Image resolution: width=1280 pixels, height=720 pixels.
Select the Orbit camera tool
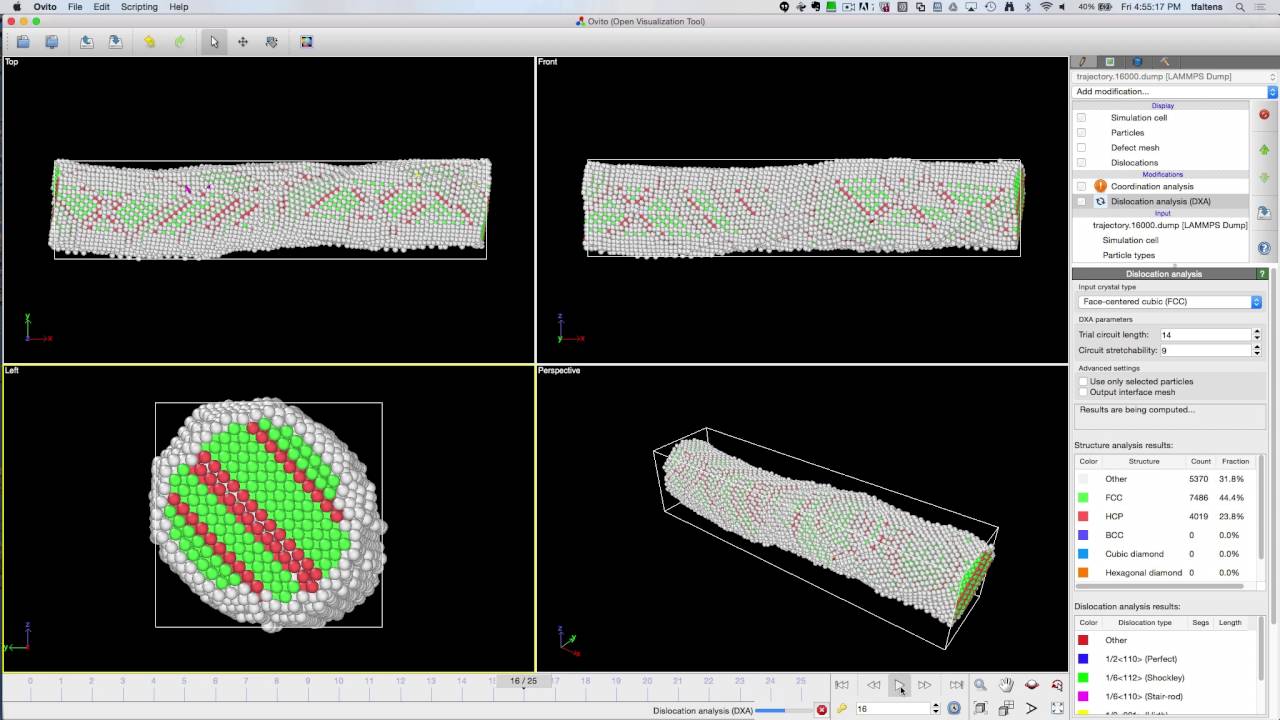pos(1032,685)
